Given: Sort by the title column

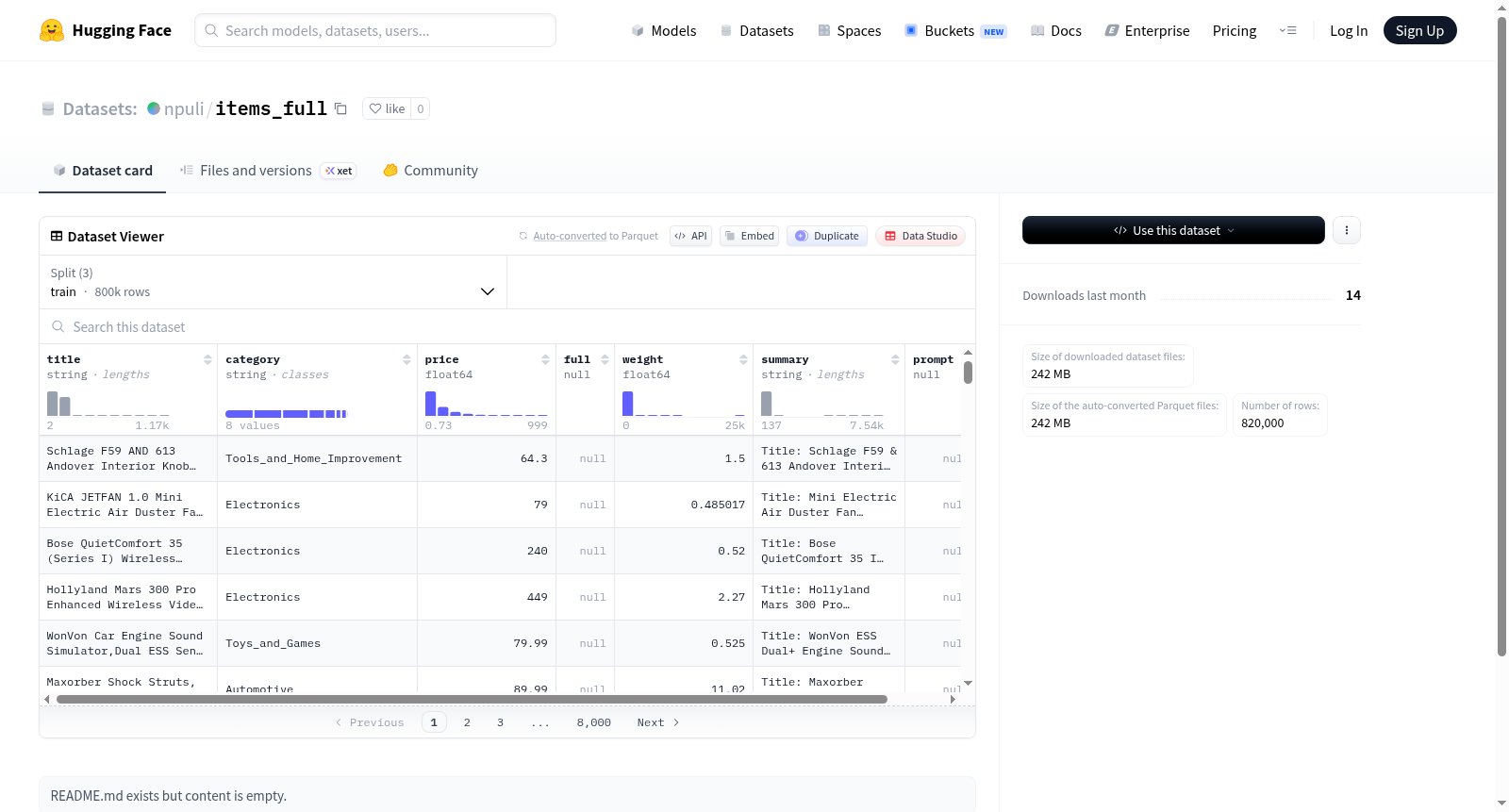Looking at the screenshot, I should tap(207, 359).
